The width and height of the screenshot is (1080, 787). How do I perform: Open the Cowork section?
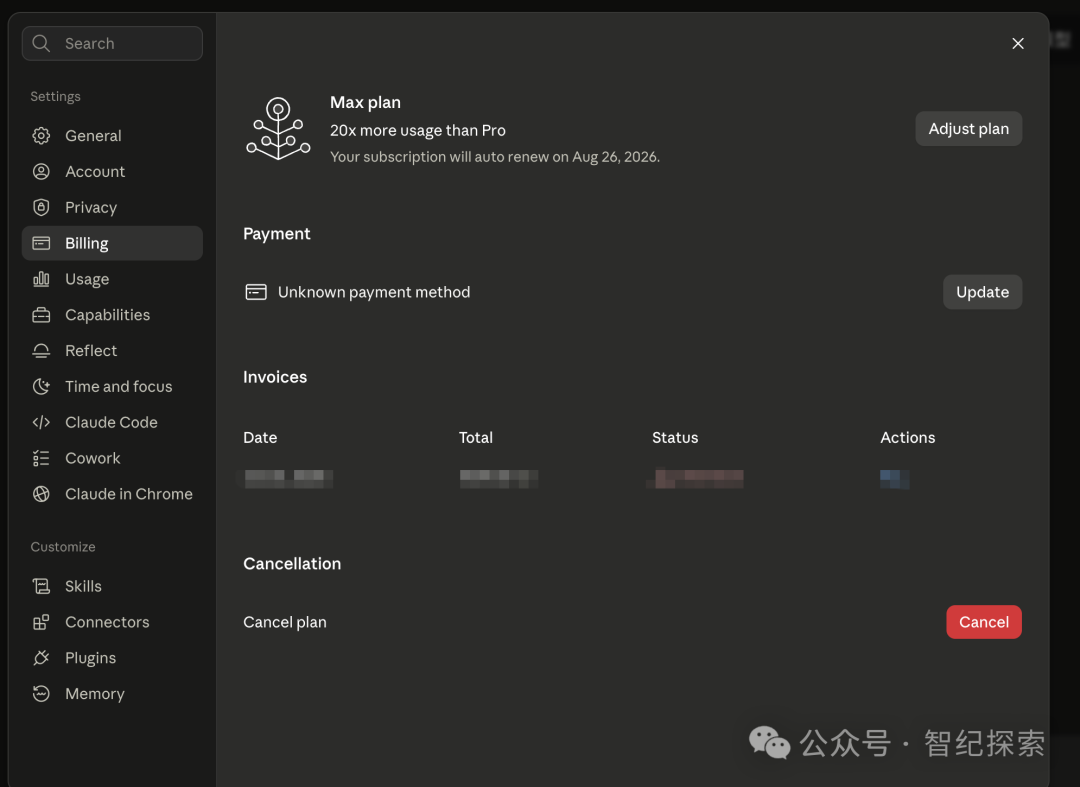coord(112,458)
